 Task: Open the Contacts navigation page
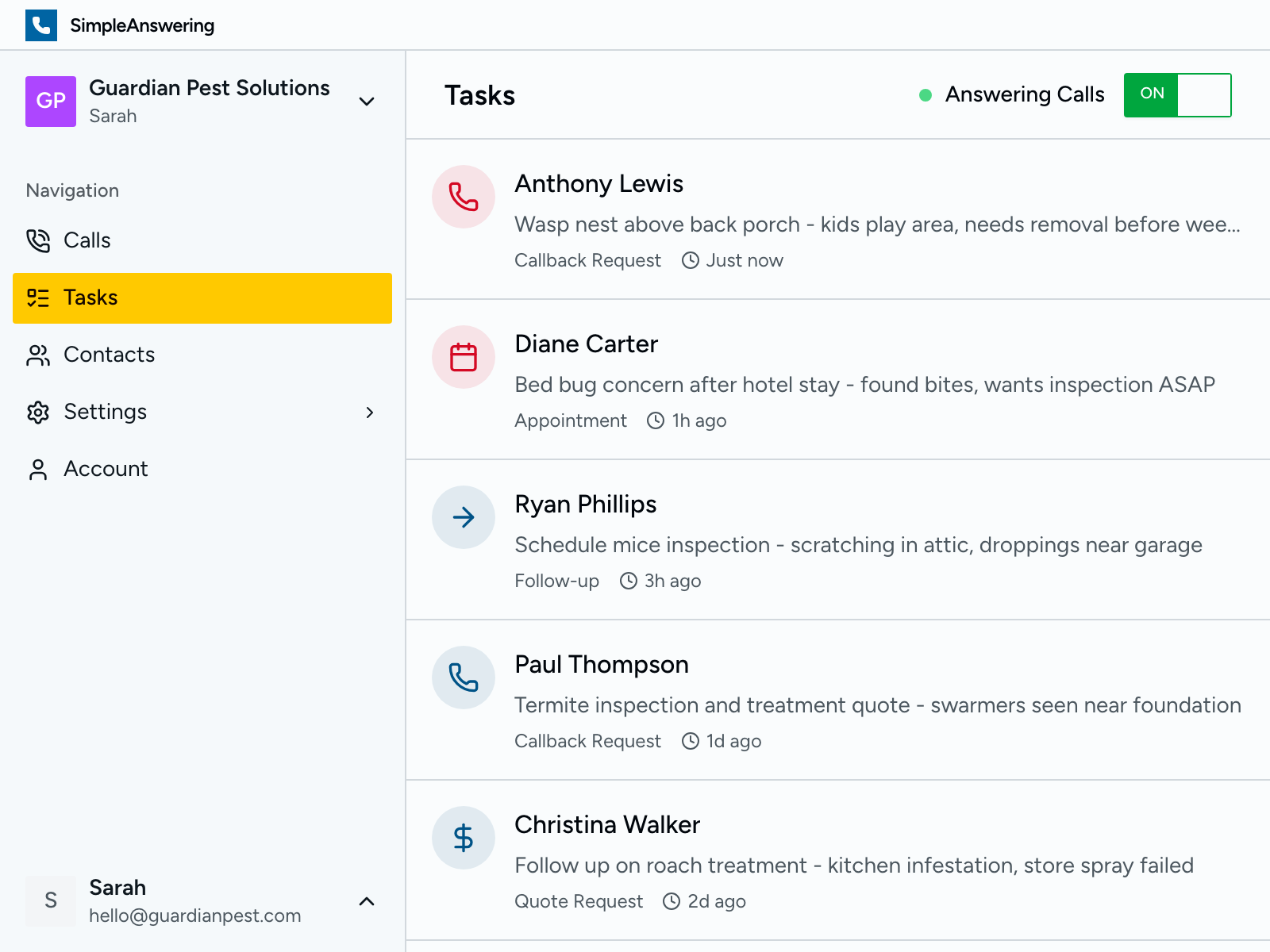pyautogui.click(x=109, y=355)
